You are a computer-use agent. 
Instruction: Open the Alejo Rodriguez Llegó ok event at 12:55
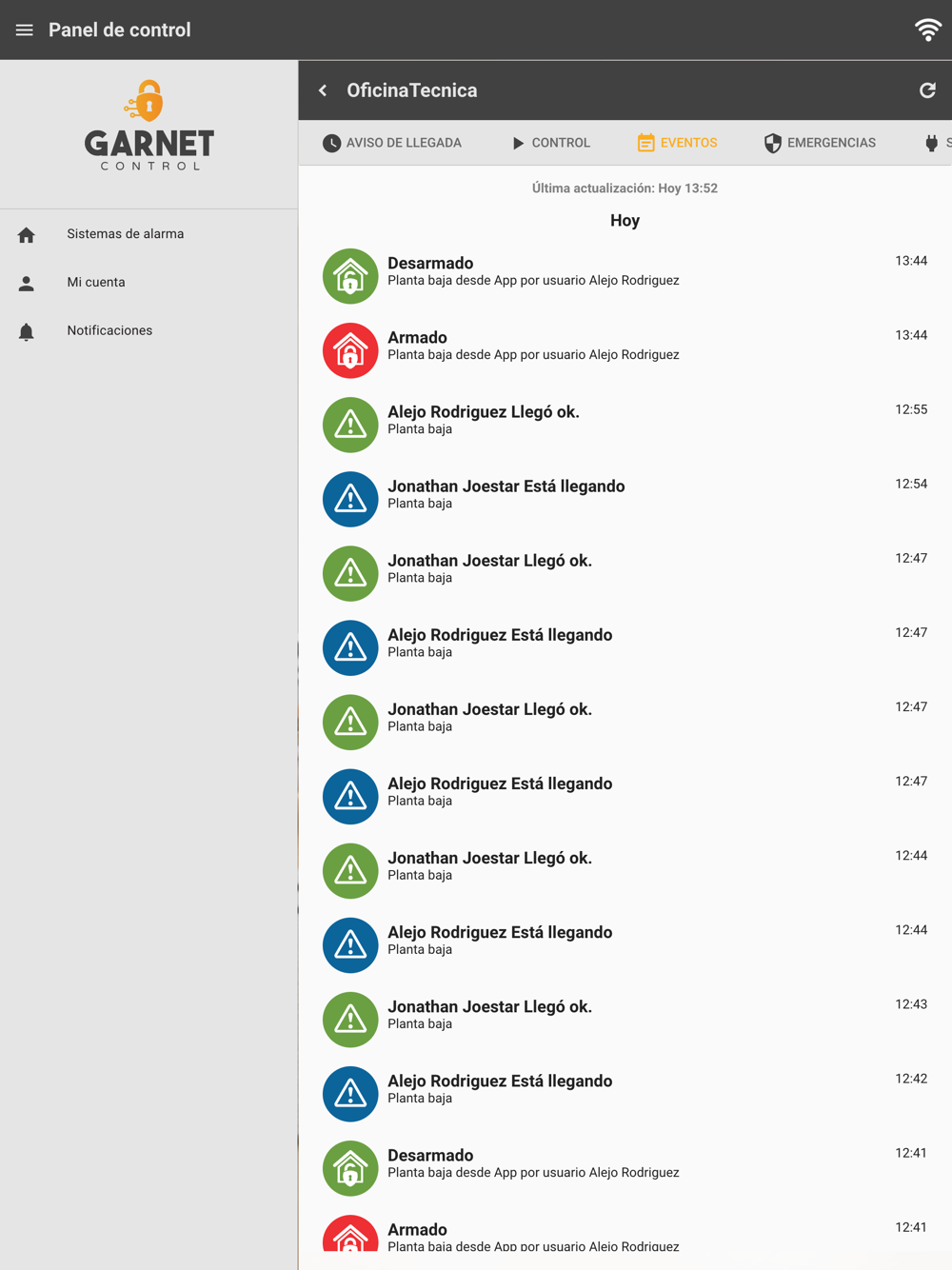(625, 425)
